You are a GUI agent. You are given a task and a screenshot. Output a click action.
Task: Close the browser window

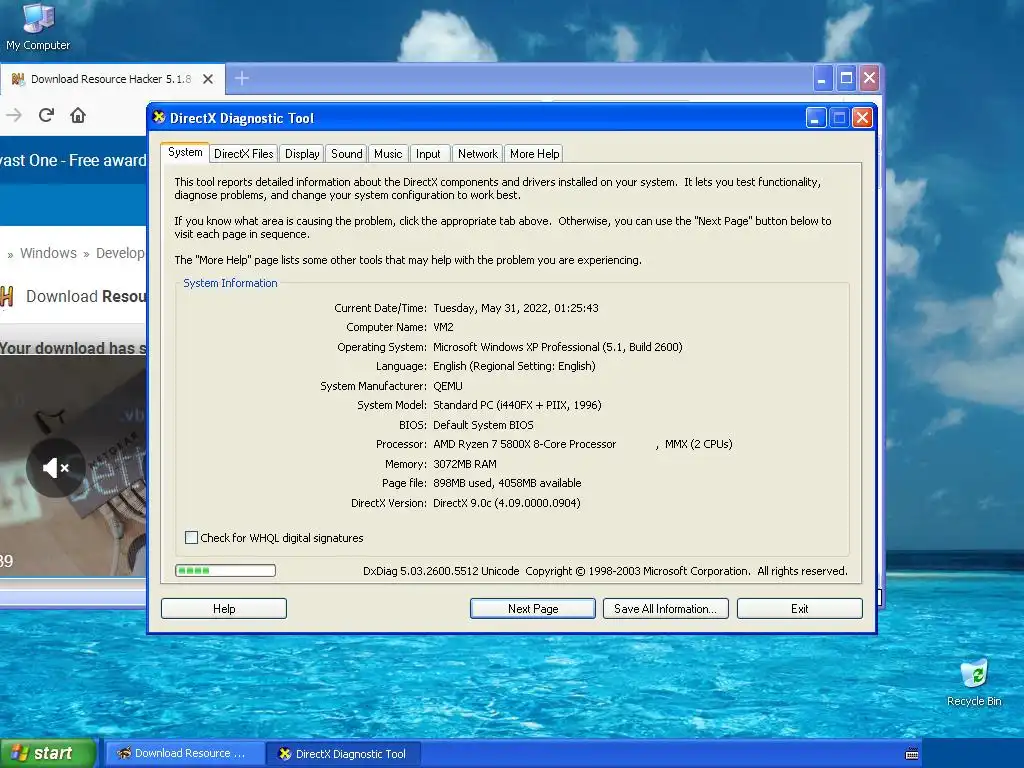869,79
